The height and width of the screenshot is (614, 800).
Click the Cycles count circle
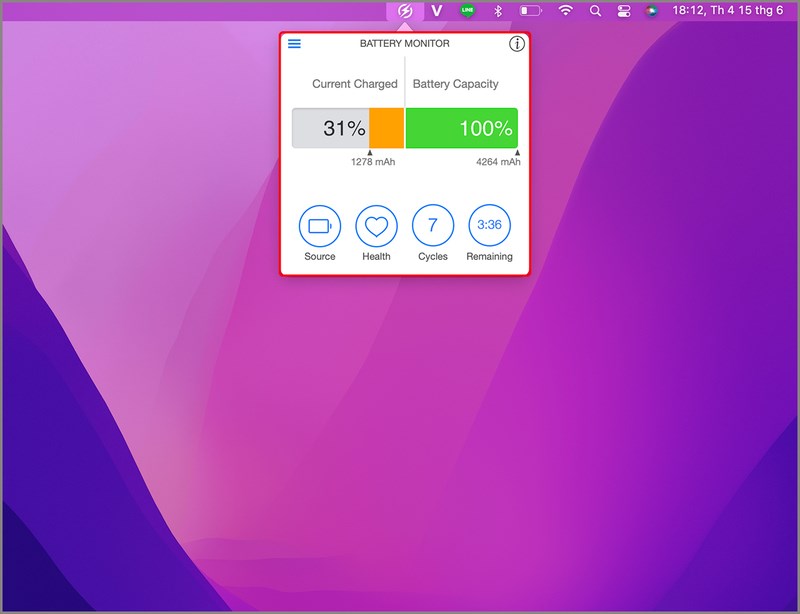click(433, 226)
